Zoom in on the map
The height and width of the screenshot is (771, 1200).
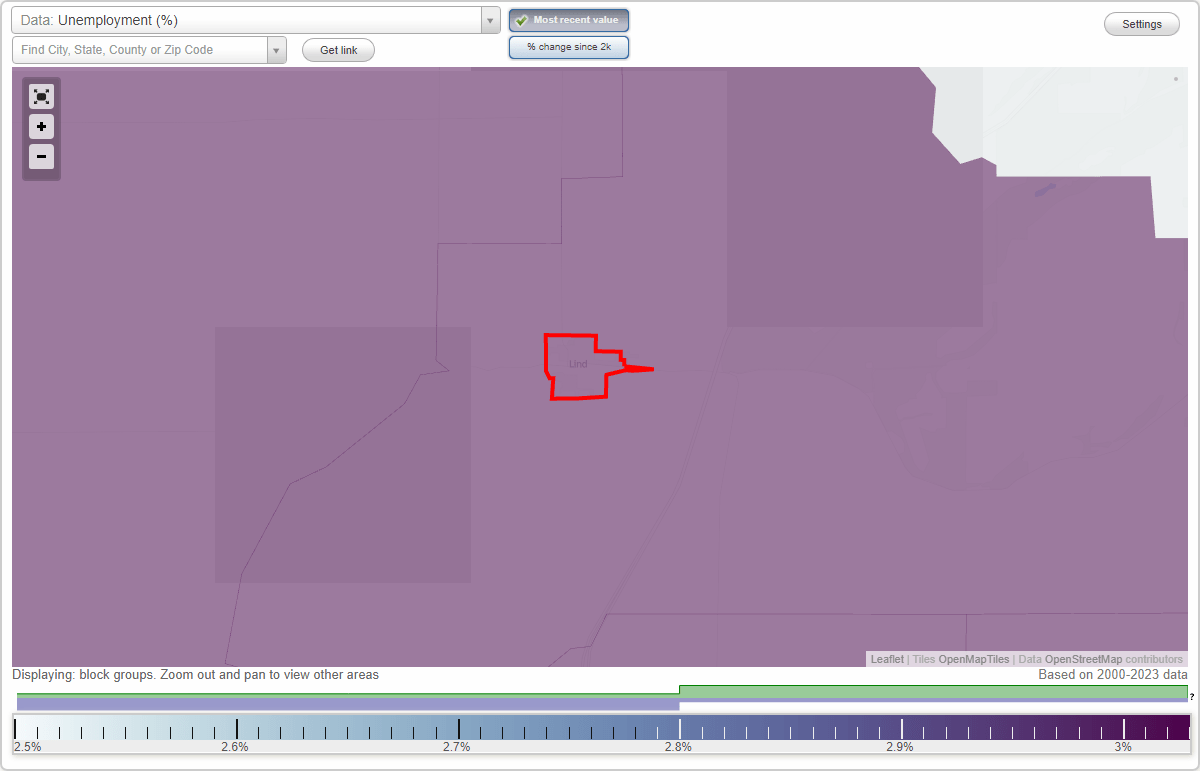[x=41, y=126]
